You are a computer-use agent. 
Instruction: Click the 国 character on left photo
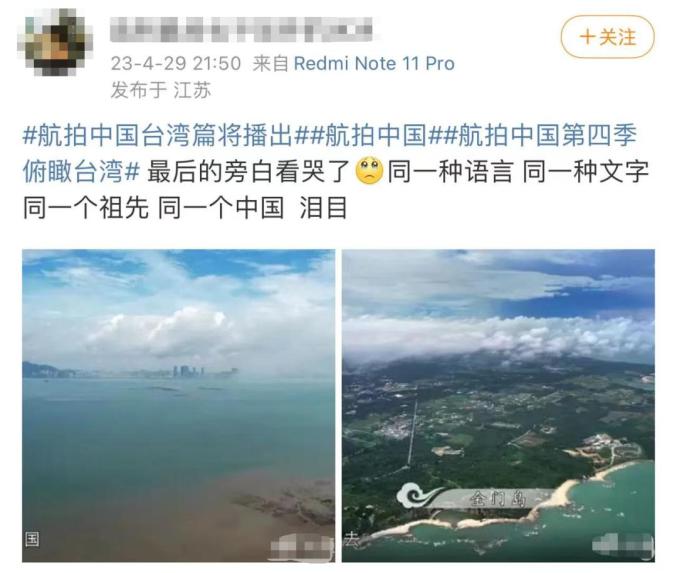32,539
